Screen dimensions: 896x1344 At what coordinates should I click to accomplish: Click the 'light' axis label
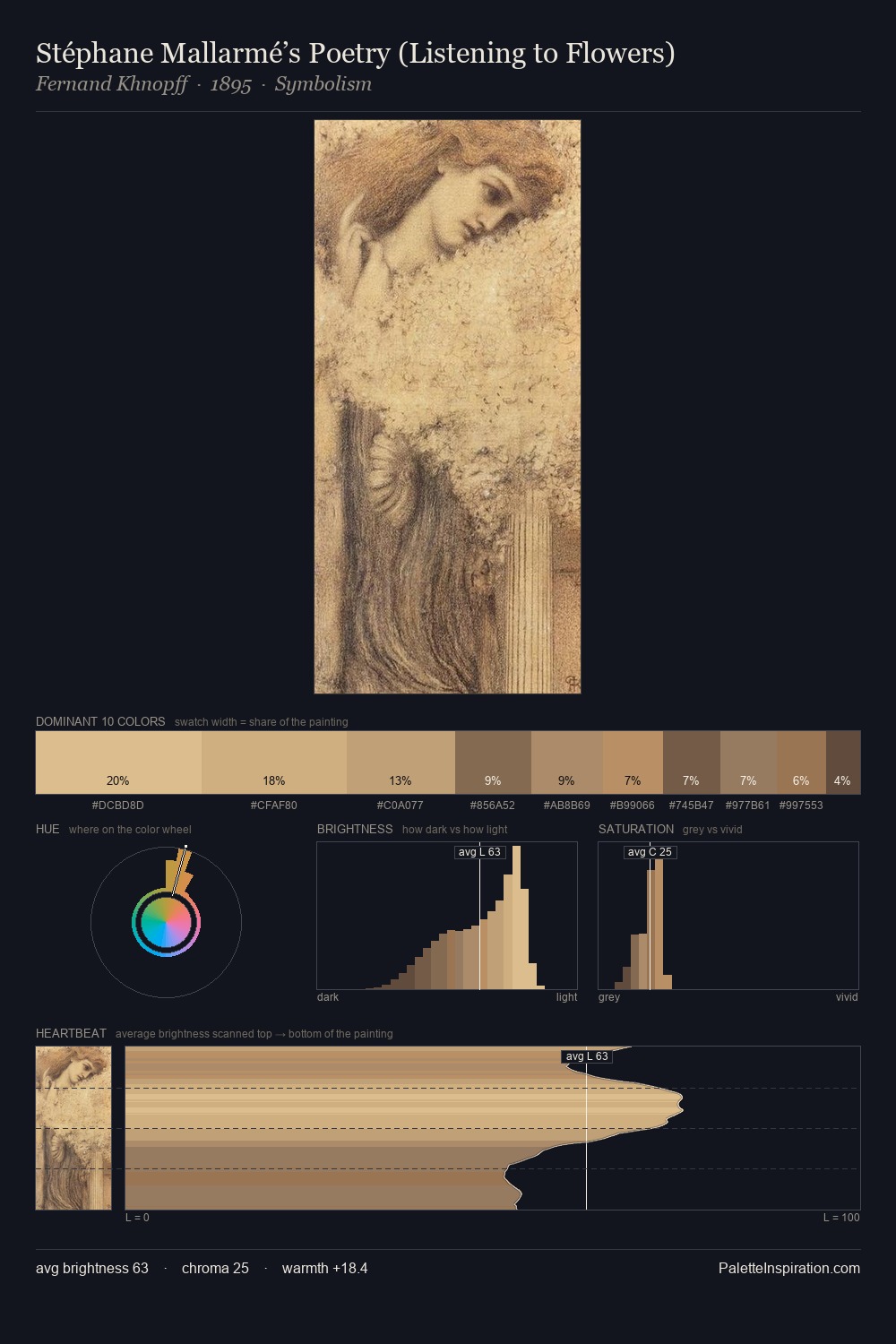[567, 997]
